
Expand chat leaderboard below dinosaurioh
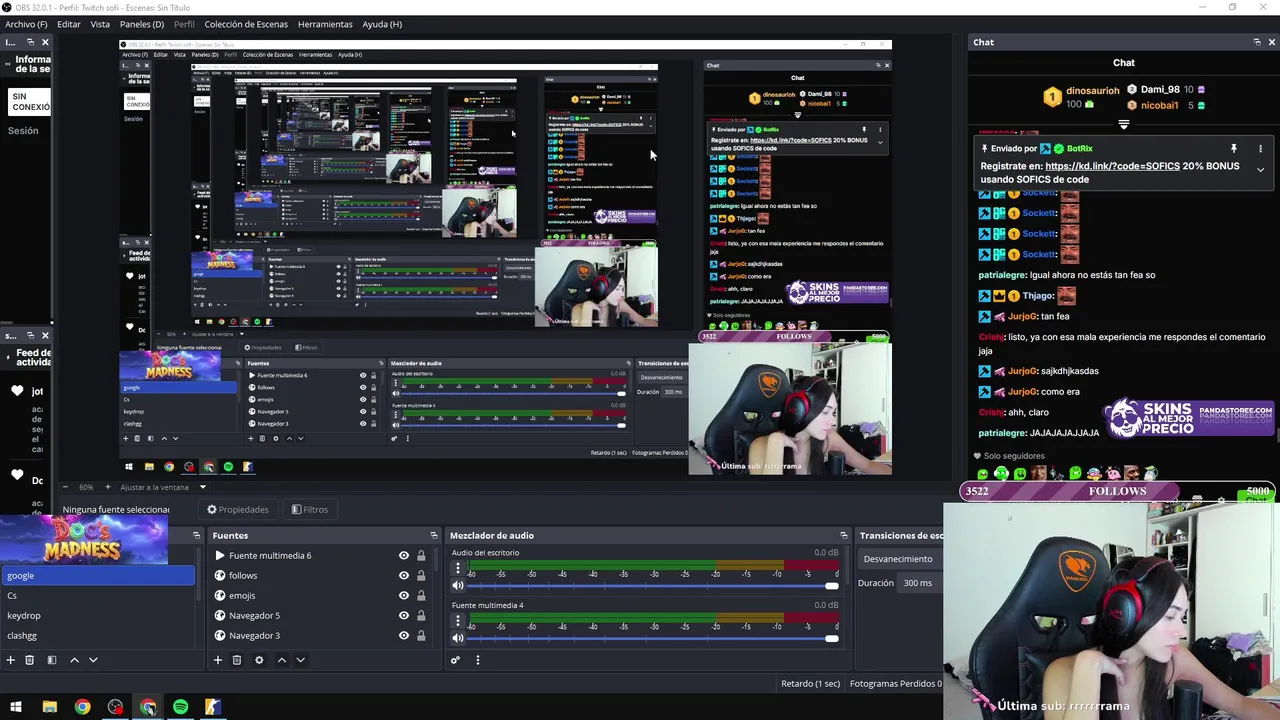[x=1124, y=125]
